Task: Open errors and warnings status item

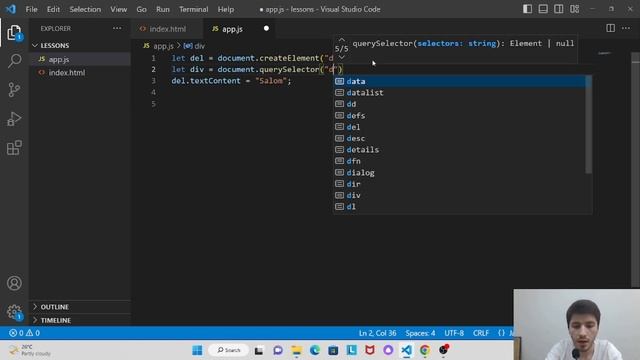Action: tap(24, 333)
